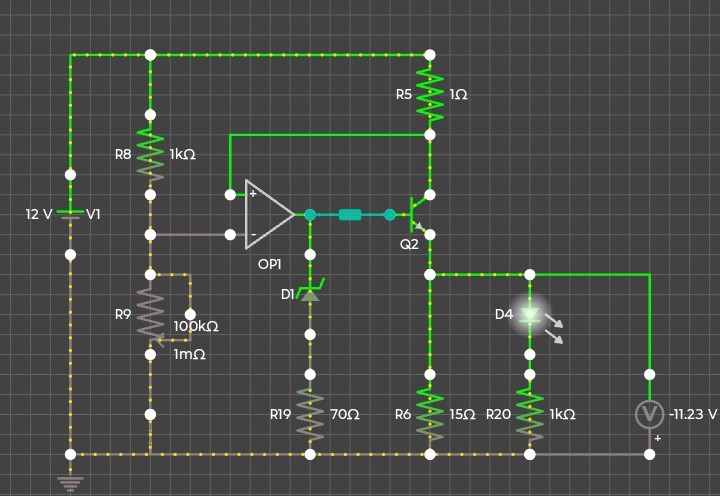The image size is (720, 496).
Task: Select the R20 resistor symbol
Action: pos(529,414)
